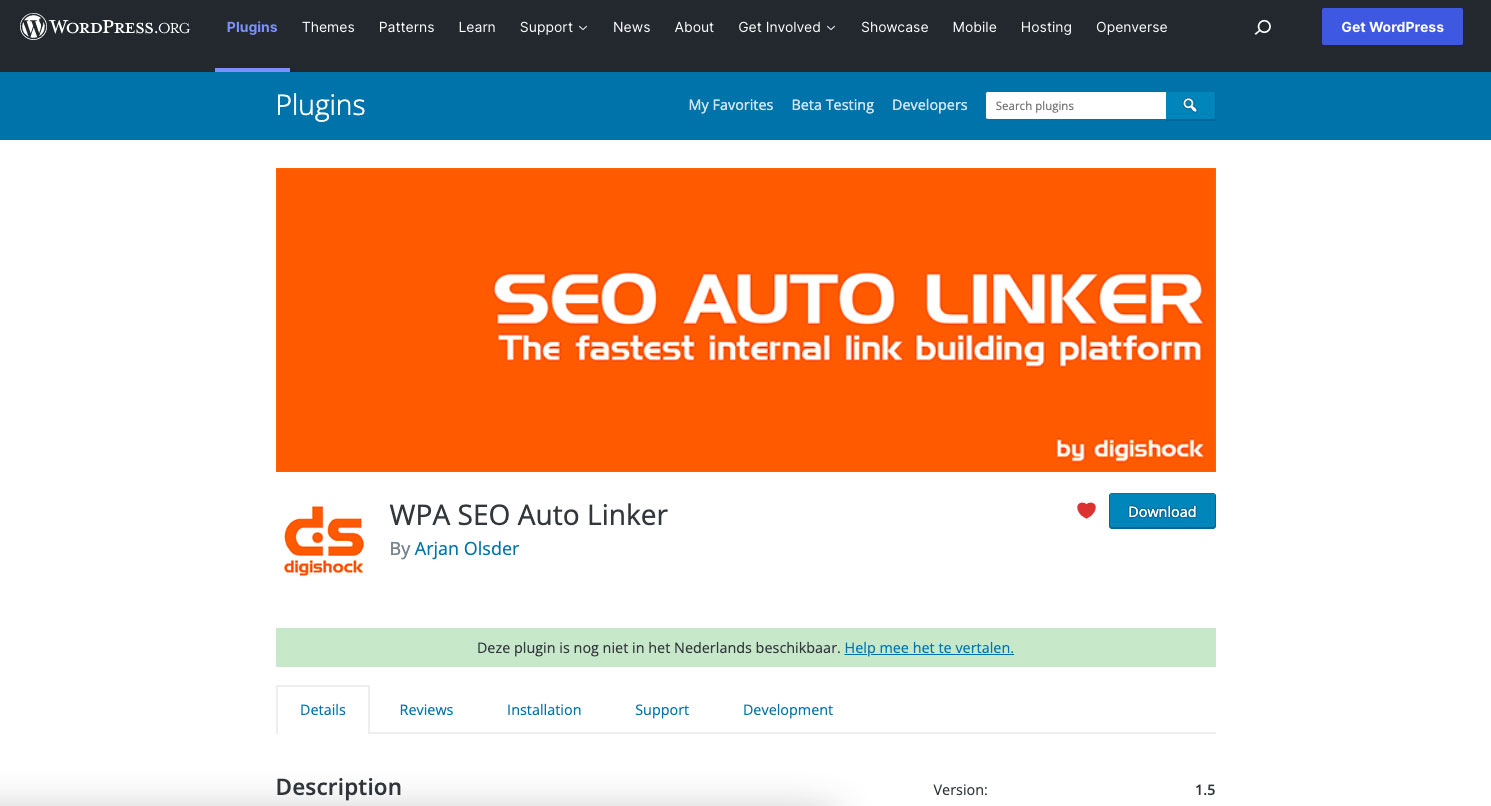This screenshot has width=1491, height=806.
Task: Open author Arjan Olsder profile
Action: coord(467,548)
